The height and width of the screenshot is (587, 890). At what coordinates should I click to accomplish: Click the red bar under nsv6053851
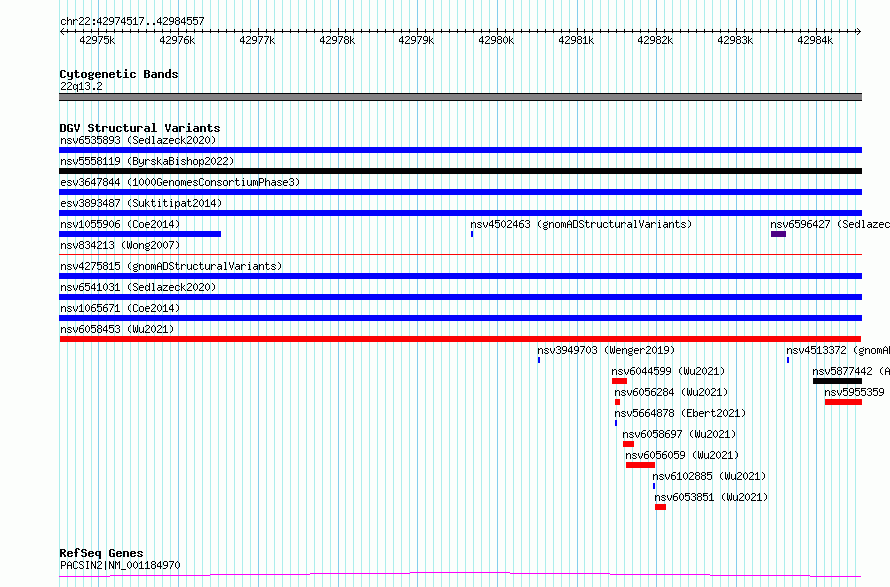660,507
